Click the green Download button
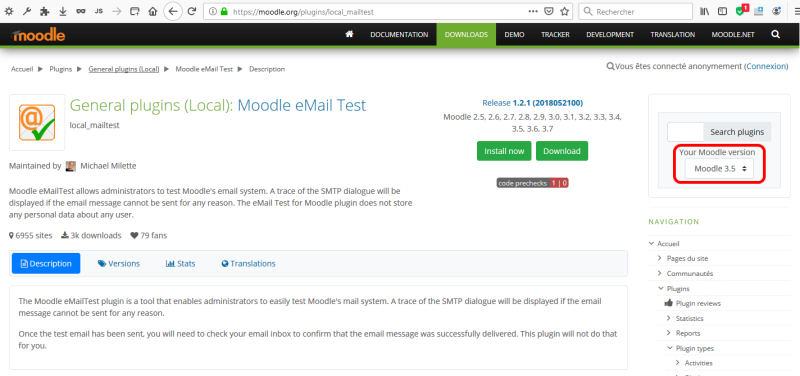The height and width of the screenshot is (376, 800). point(562,151)
